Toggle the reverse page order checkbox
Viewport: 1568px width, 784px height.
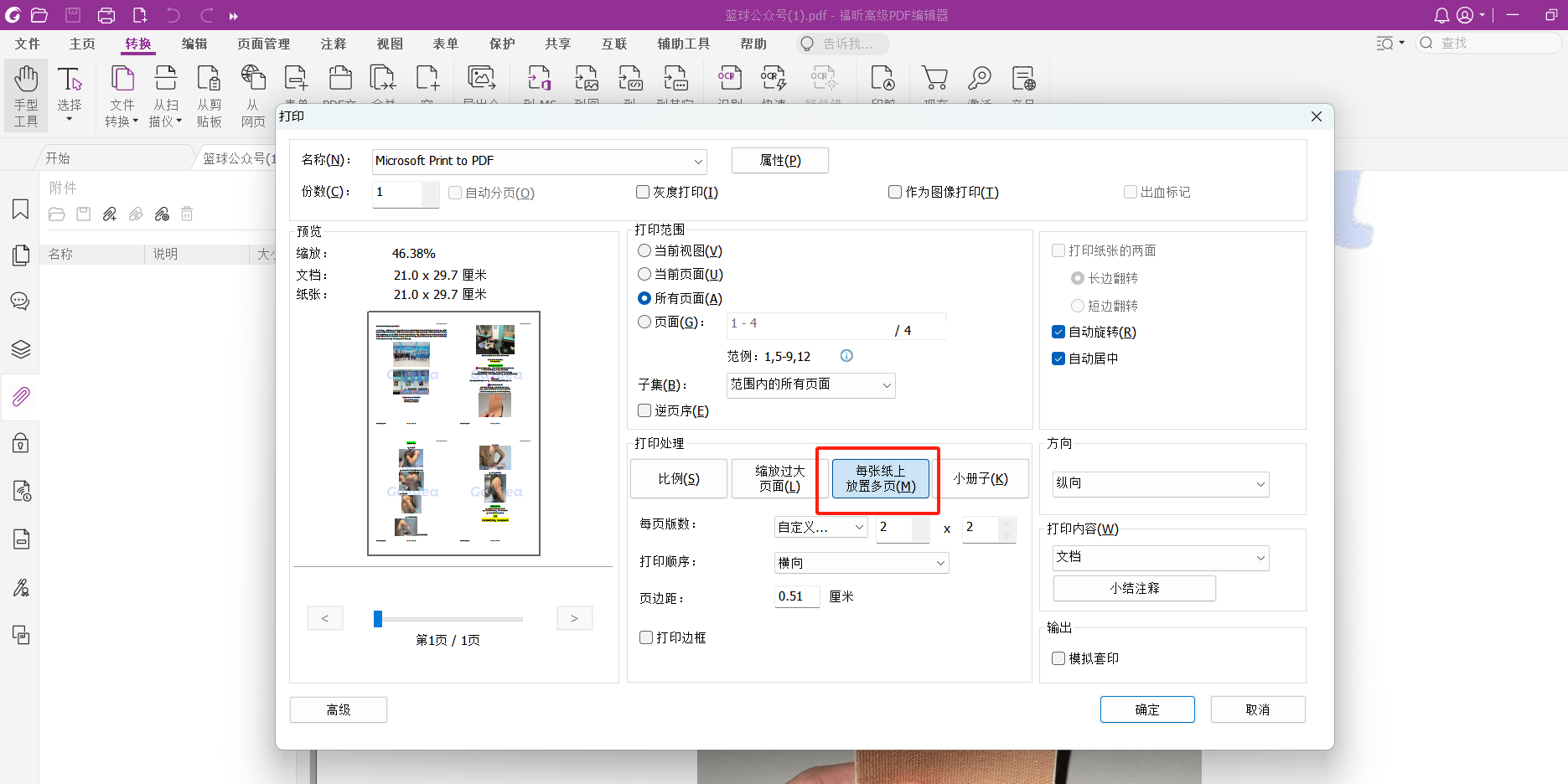point(644,410)
